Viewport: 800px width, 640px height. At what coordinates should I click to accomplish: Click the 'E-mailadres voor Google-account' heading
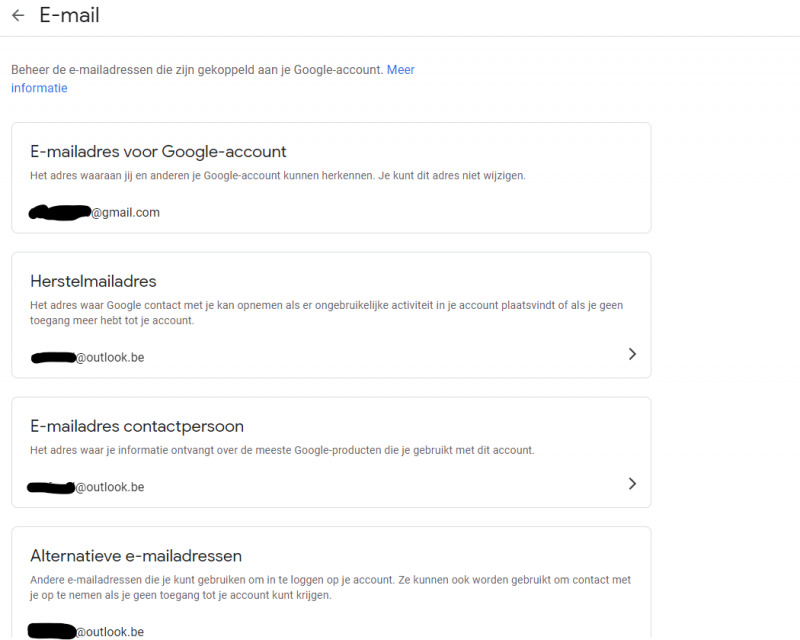(158, 152)
